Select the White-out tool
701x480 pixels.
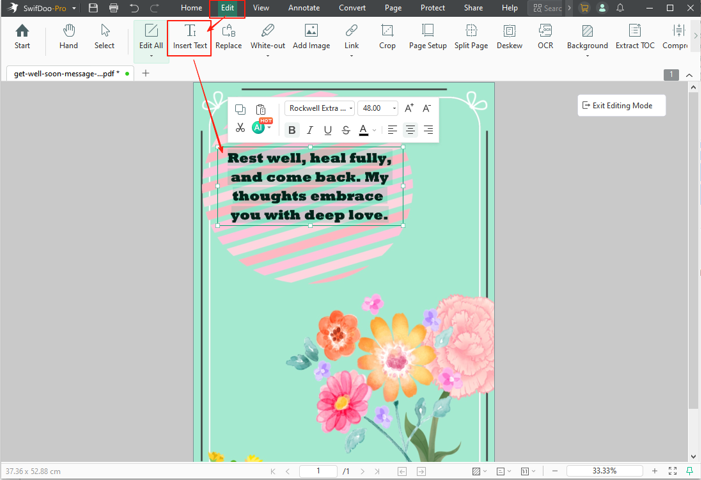267,37
